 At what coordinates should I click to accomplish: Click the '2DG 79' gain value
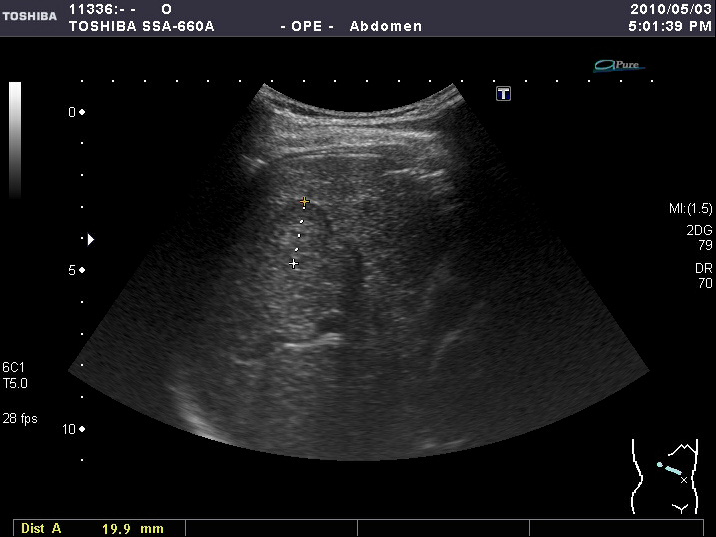(x=699, y=237)
